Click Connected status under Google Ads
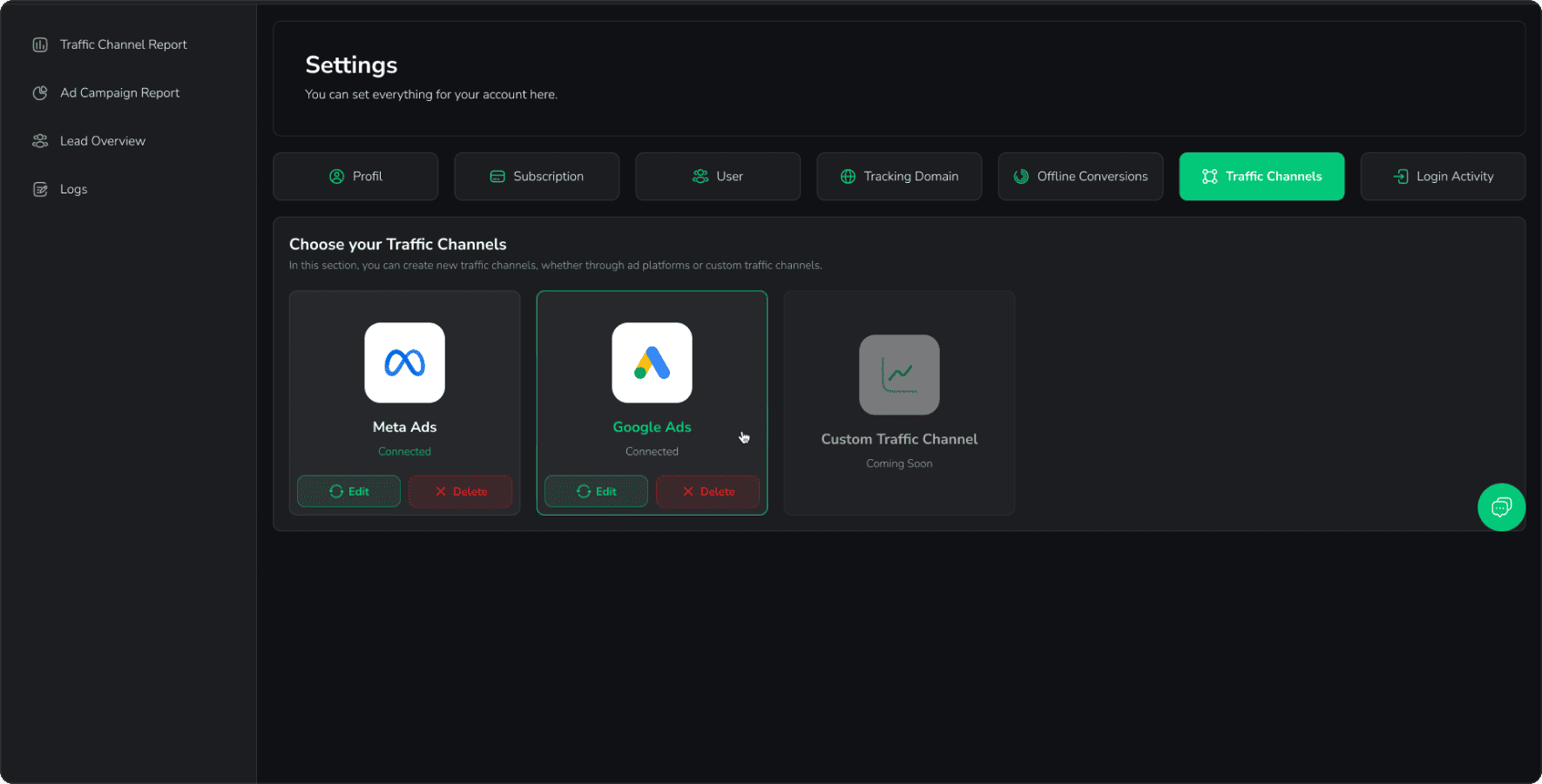 (652, 451)
